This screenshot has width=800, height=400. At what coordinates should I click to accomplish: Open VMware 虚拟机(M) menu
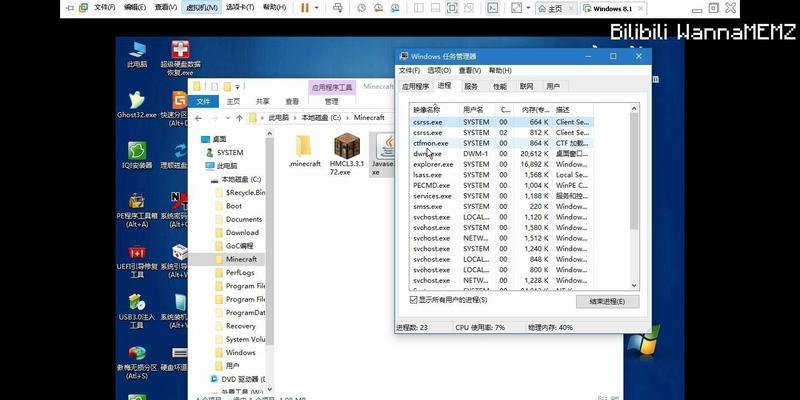(x=202, y=8)
